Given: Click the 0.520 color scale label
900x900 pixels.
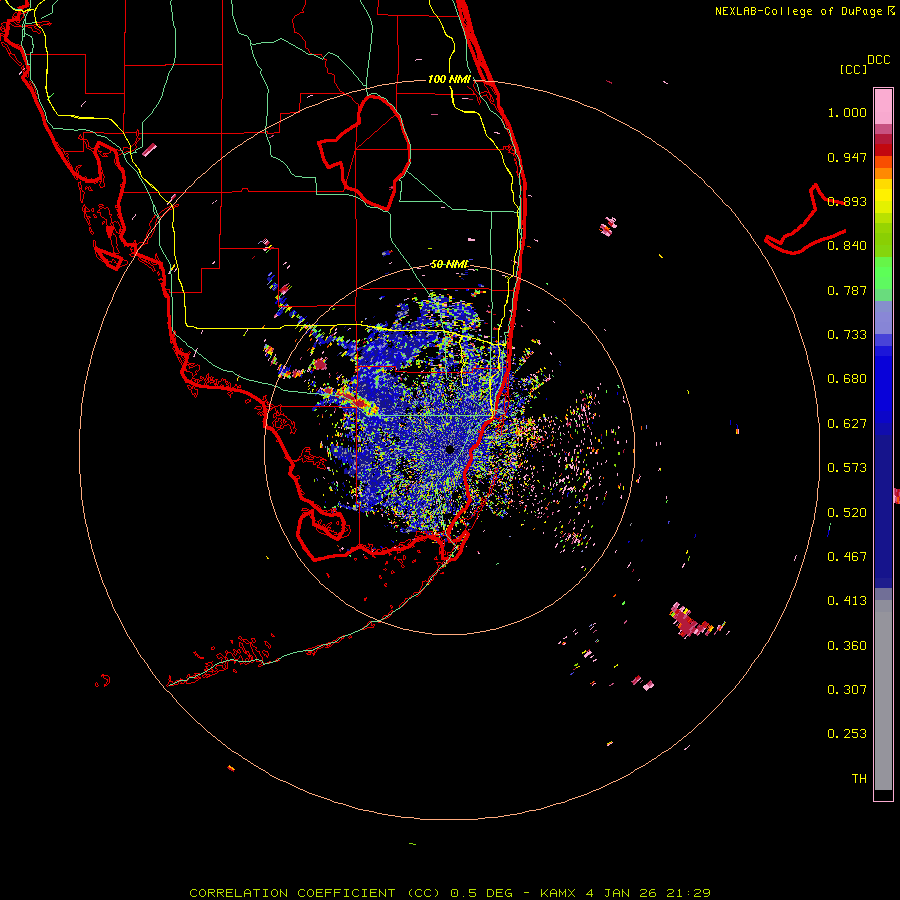Looking at the screenshot, I should tap(847, 513).
